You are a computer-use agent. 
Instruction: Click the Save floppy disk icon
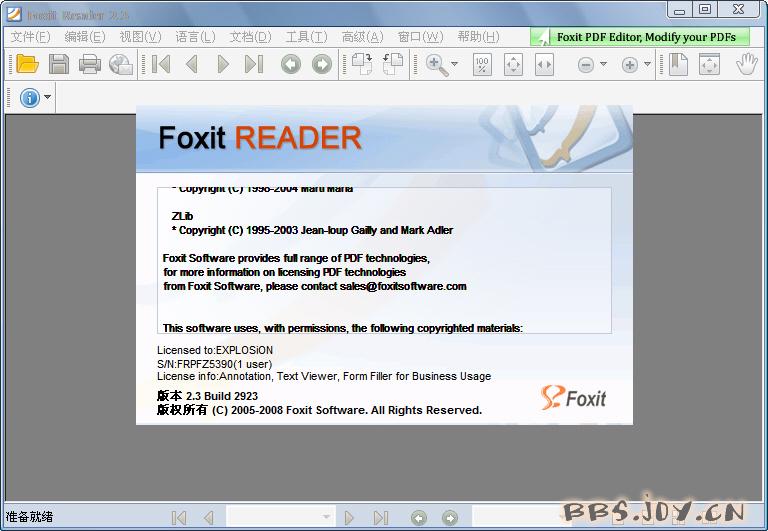point(59,64)
